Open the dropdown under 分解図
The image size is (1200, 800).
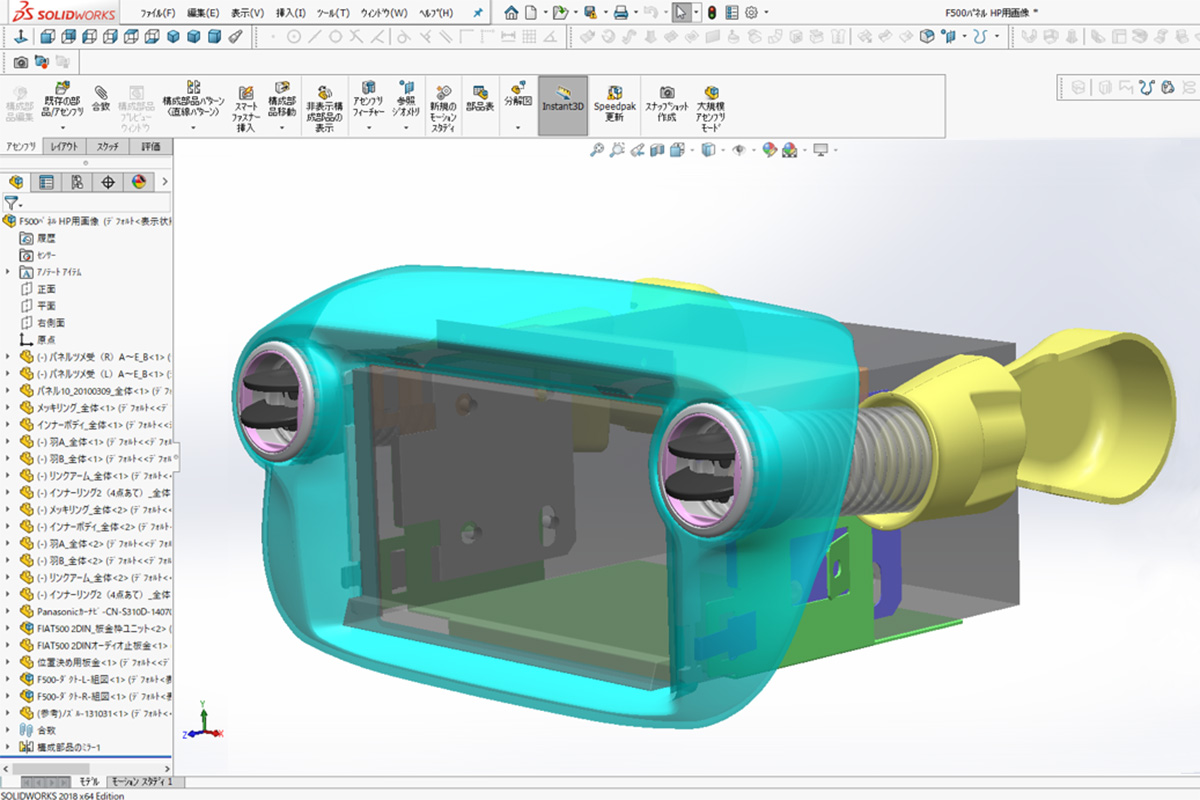pos(517,128)
